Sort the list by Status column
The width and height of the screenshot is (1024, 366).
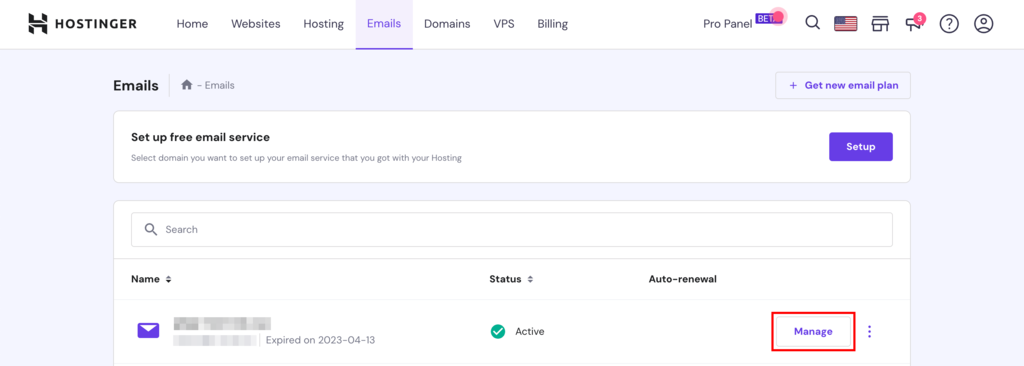point(511,279)
